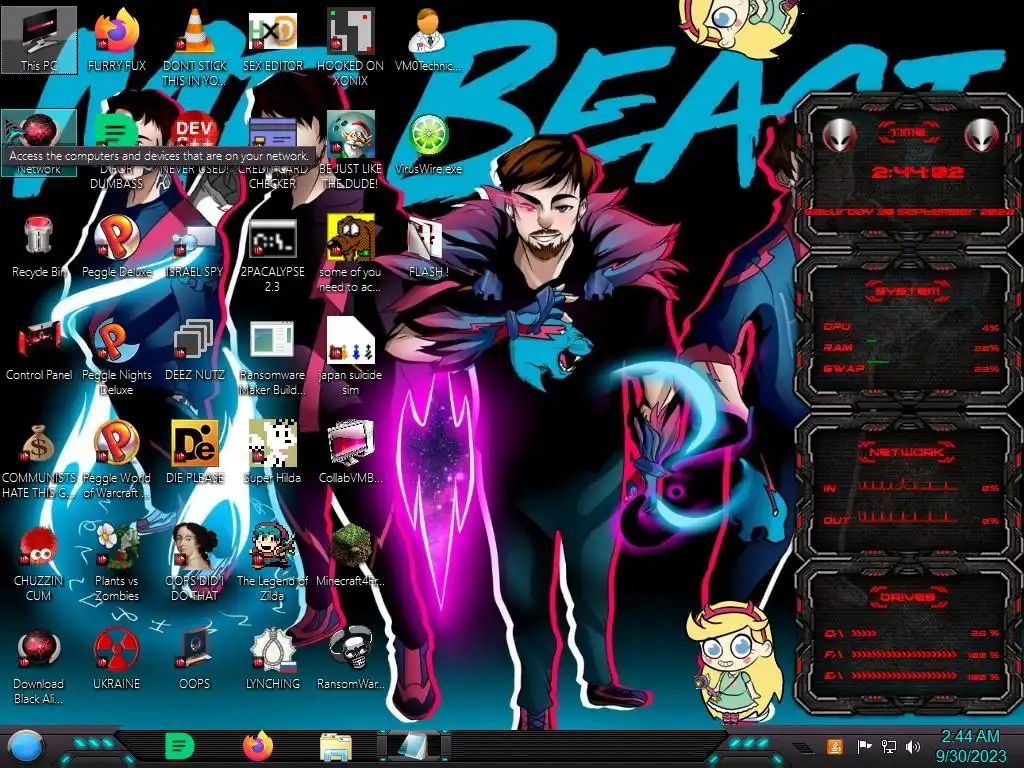
Task: Click the right alien head gadget icon
Action: (x=982, y=136)
